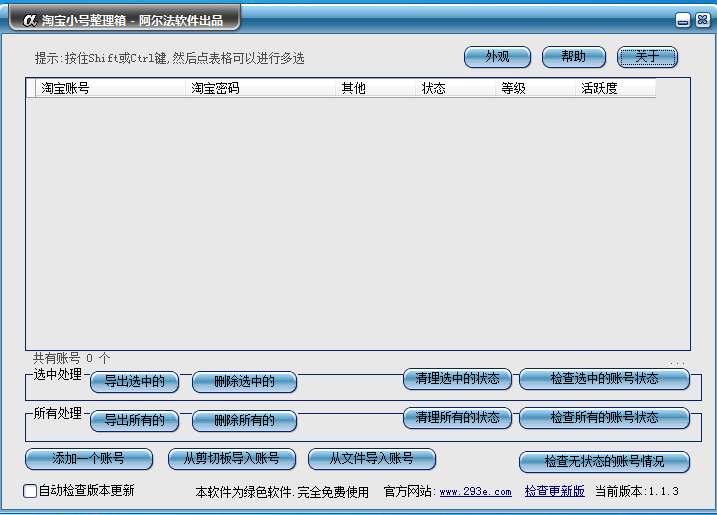This screenshot has width=717, height=515.
Task: Click 检查选中的账号状态 button
Action: pos(604,379)
